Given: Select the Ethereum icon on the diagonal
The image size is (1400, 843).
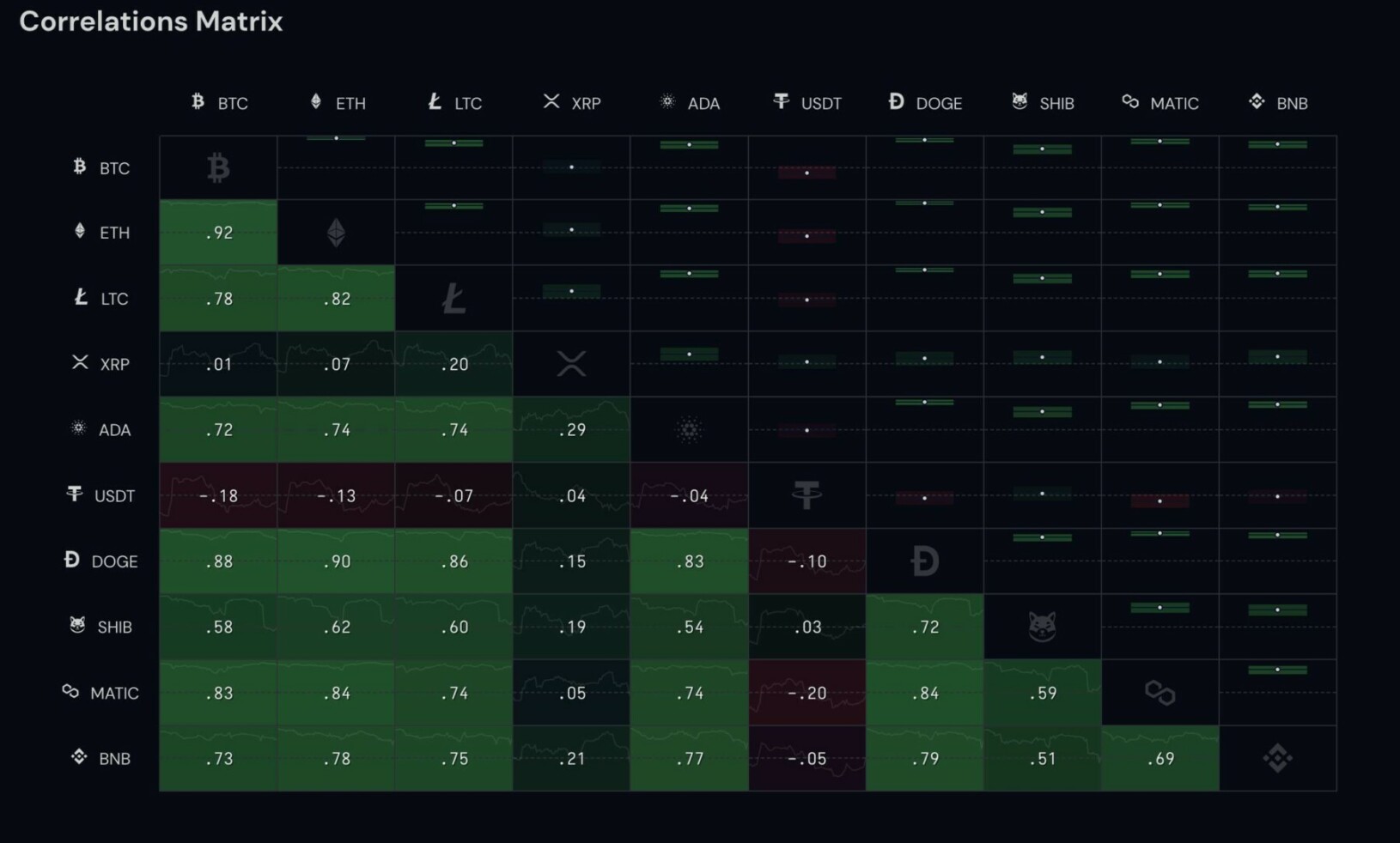Looking at the screenshot, I should tap(335, 232).
